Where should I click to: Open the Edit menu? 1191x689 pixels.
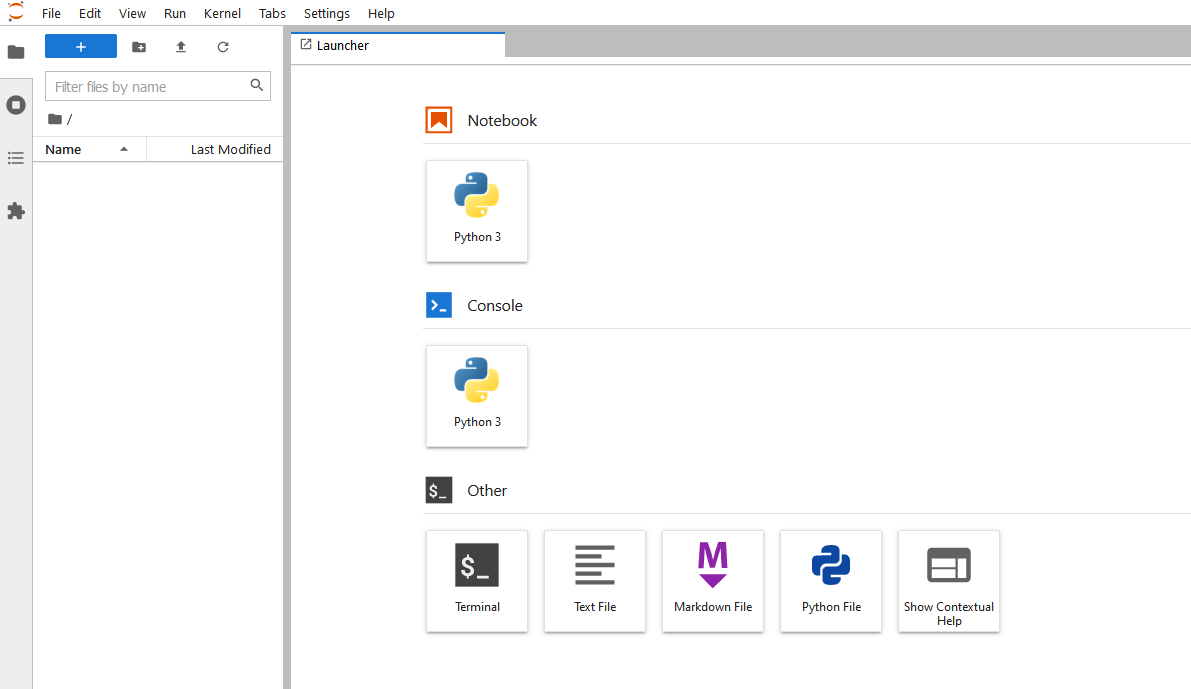[90, 14]
